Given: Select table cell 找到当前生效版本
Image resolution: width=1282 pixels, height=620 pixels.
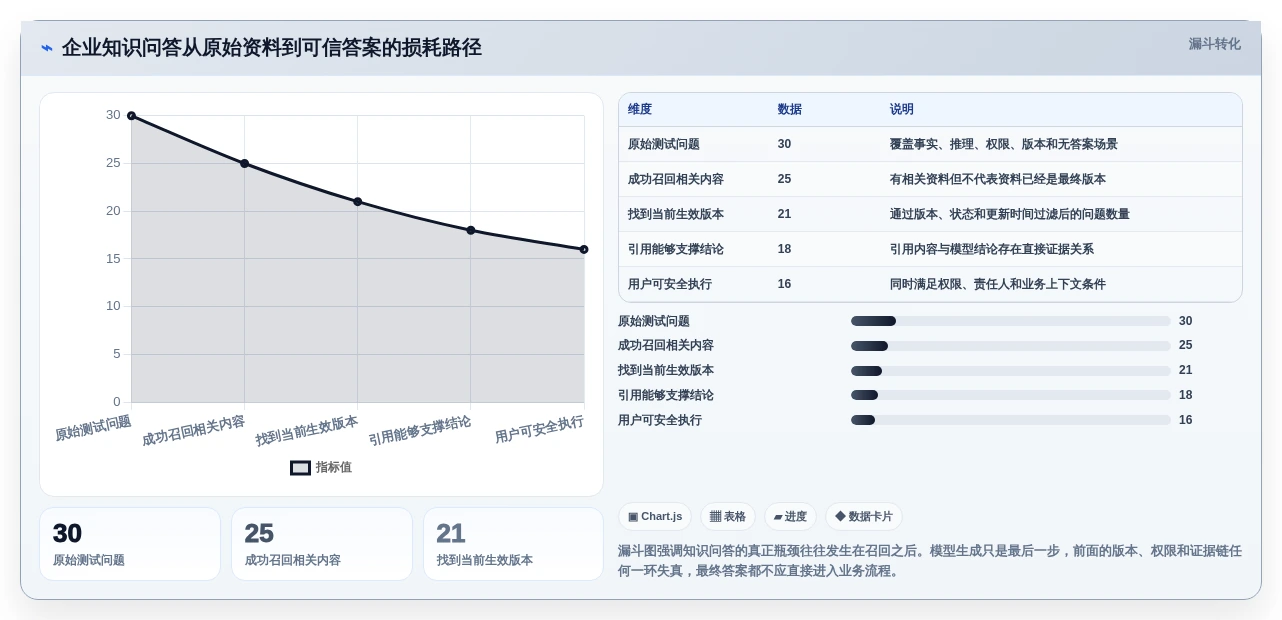Looking at the screenshot, I should (676, 214).
